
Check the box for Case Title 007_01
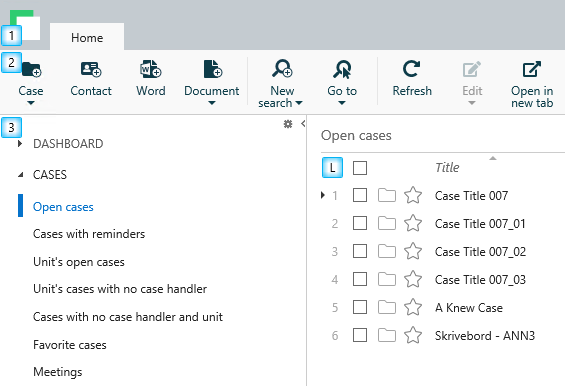(x=360, y=223)
